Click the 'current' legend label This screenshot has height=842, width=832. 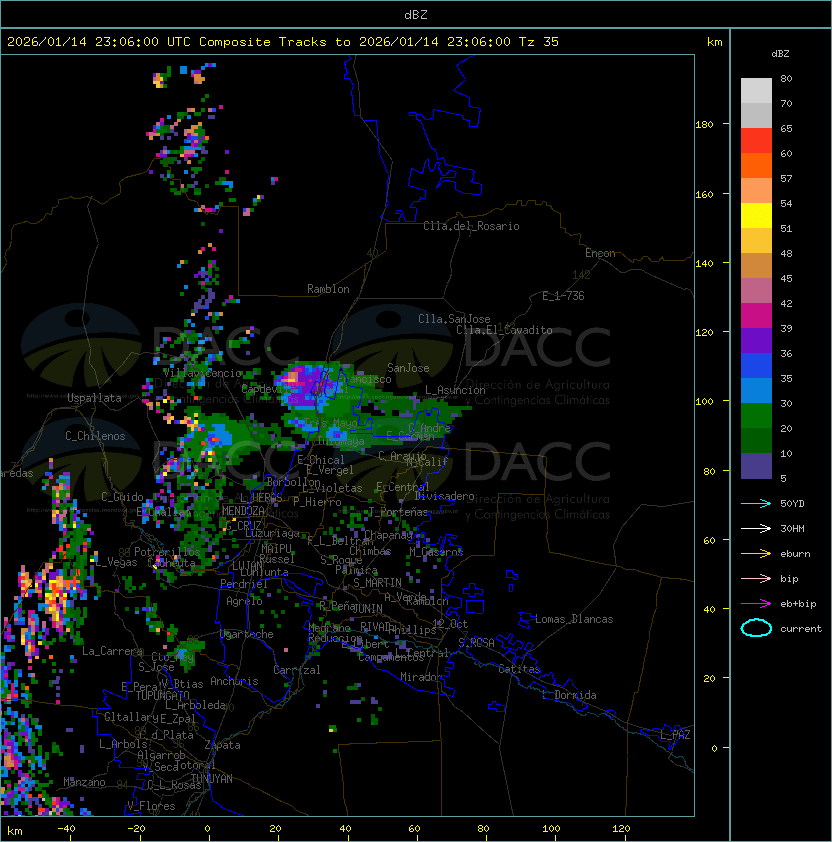tap(801, 629)
